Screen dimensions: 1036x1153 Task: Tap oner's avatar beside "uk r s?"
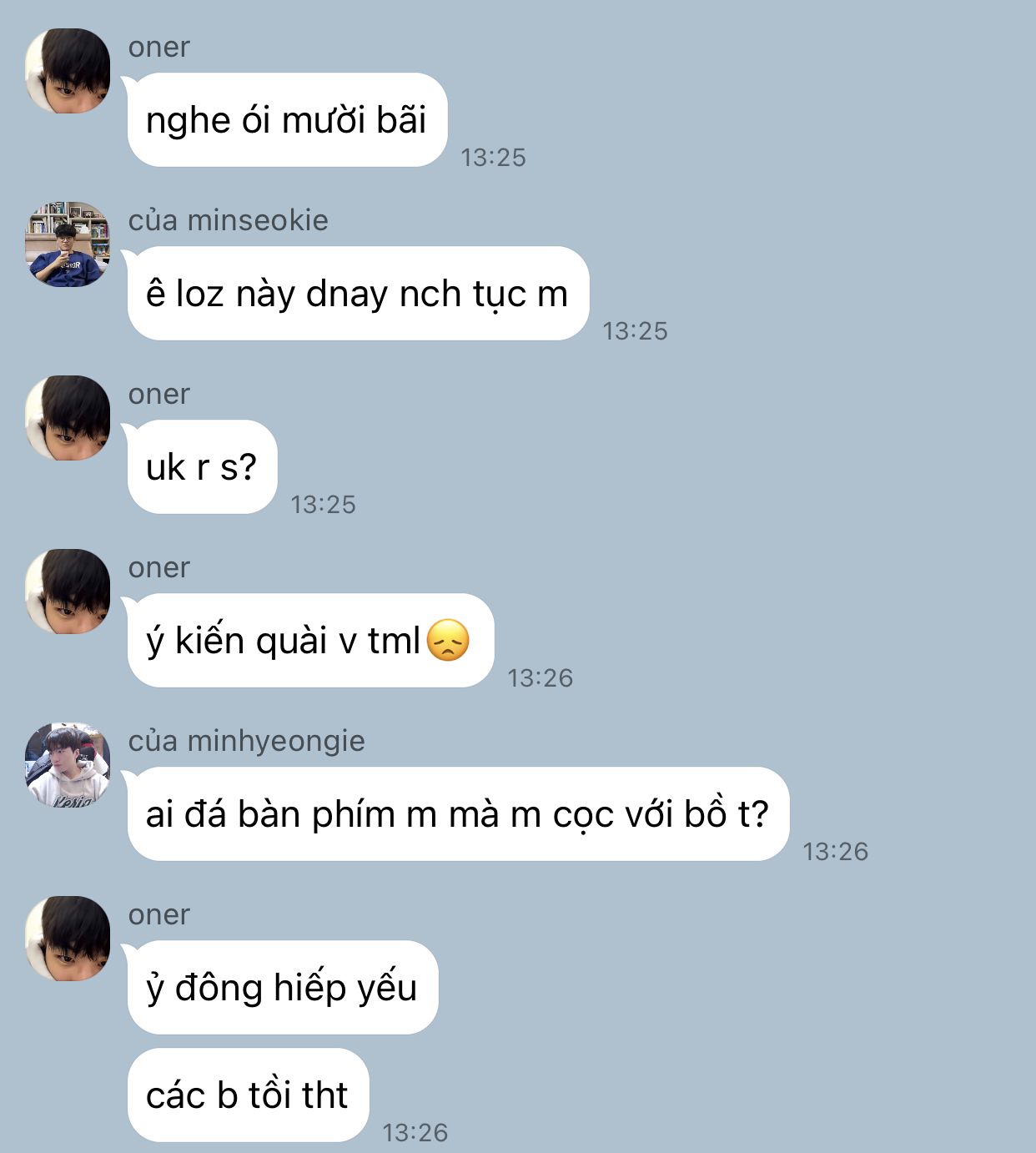click(68, 418)
